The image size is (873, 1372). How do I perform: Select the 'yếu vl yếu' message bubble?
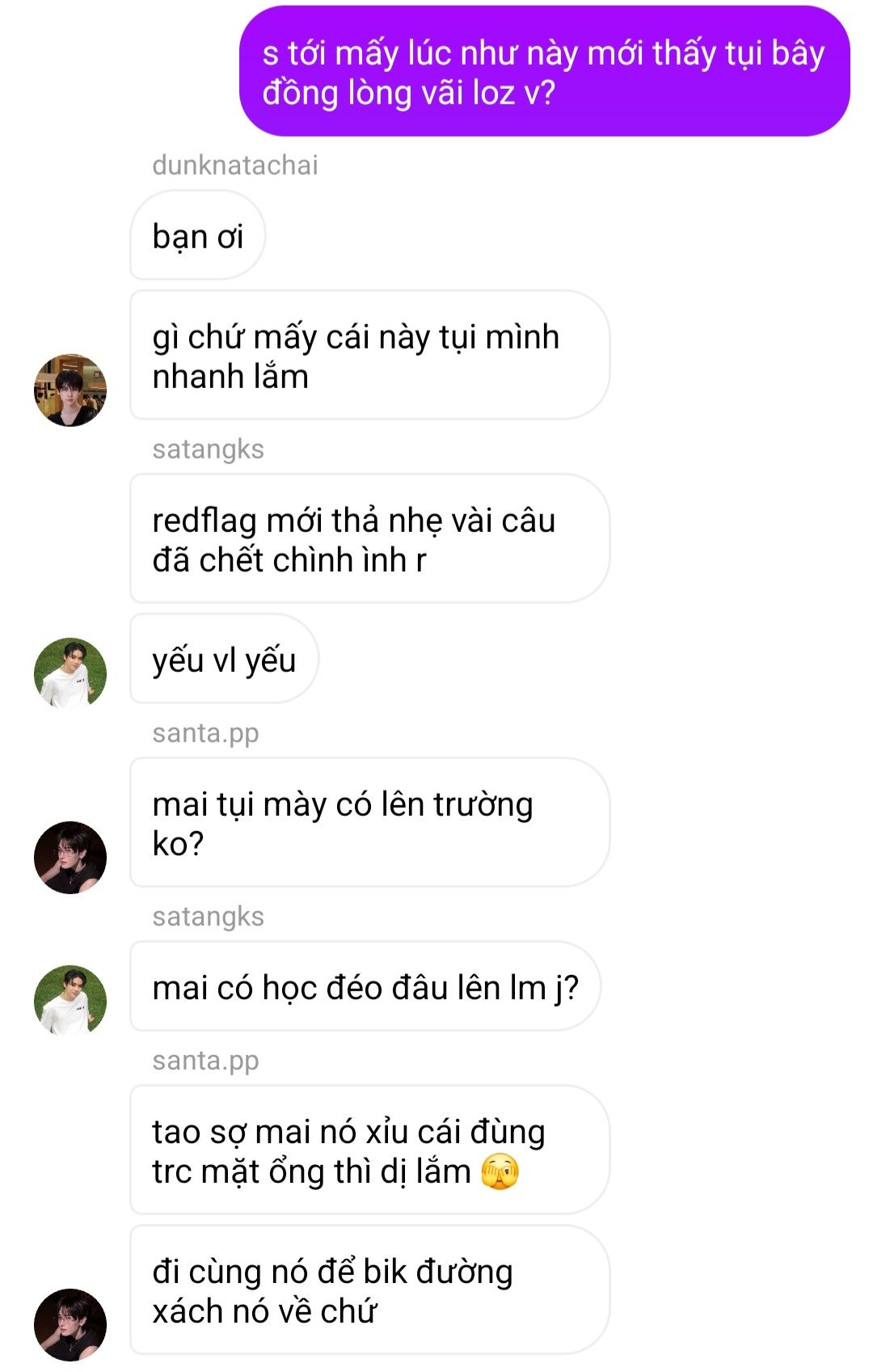coord(225,660)
